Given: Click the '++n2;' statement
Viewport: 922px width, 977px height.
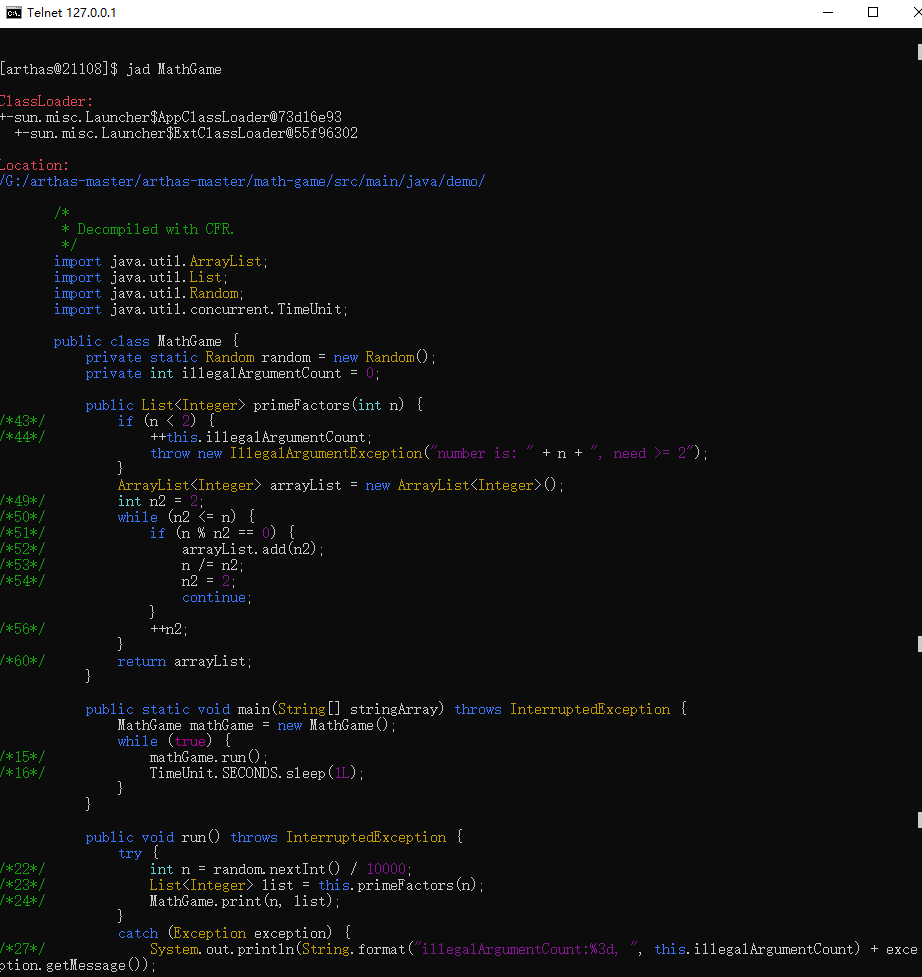Looking at the screenshot, I should pyautogui.click(x=169, y=629).
